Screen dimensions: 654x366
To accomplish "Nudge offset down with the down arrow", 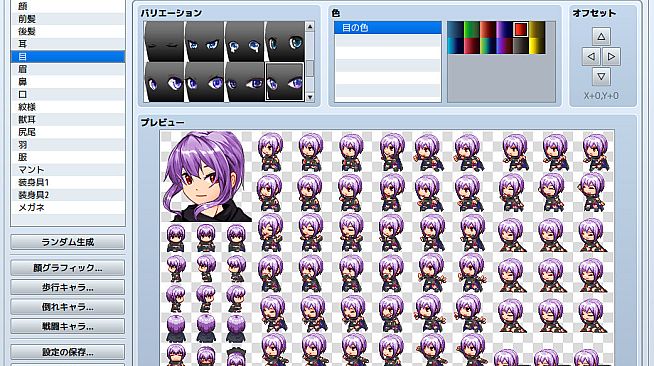I will pyautogui.click(x=601, y=76).
